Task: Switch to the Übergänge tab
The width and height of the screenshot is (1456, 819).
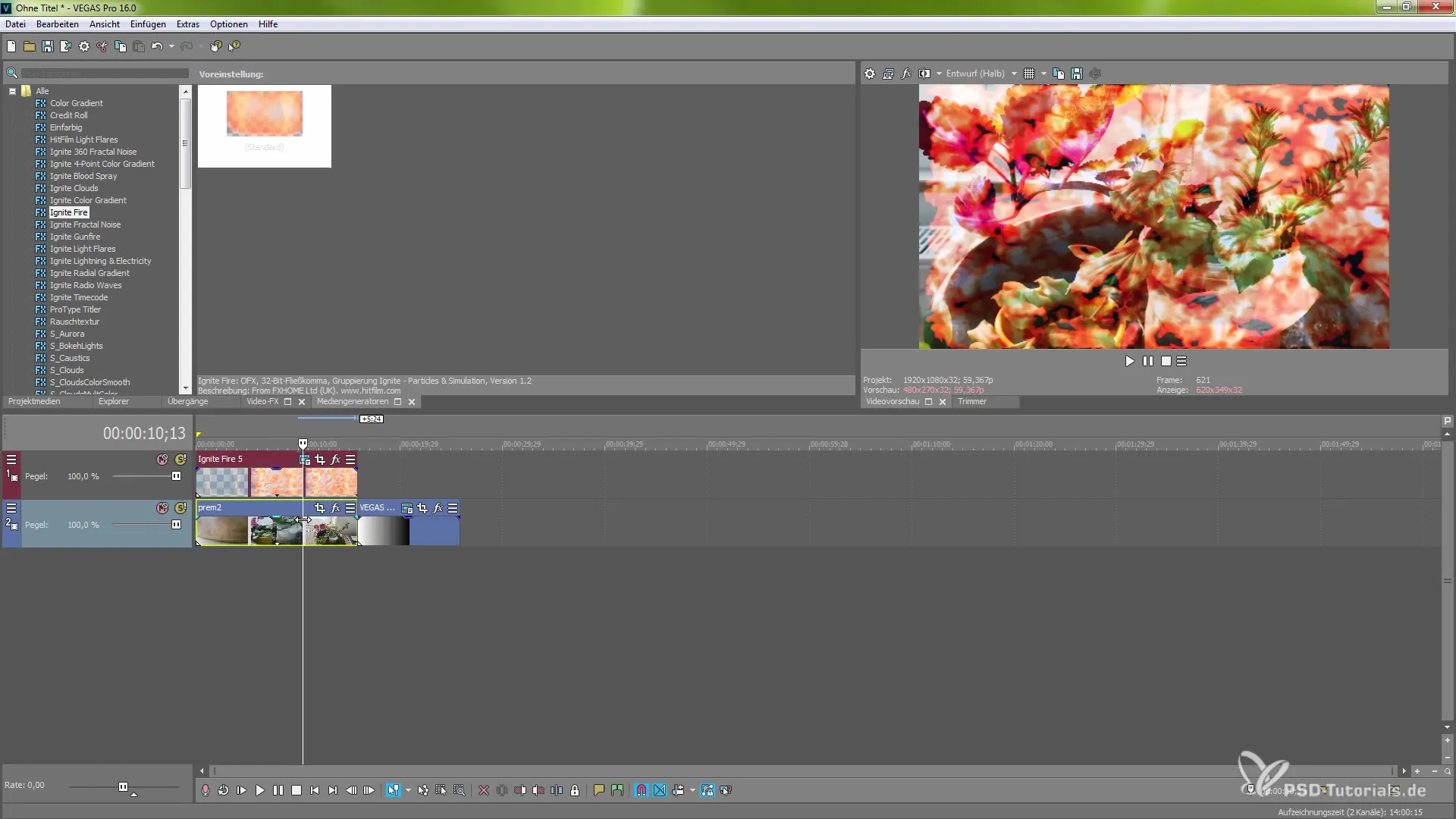Action: click(187, 401)
